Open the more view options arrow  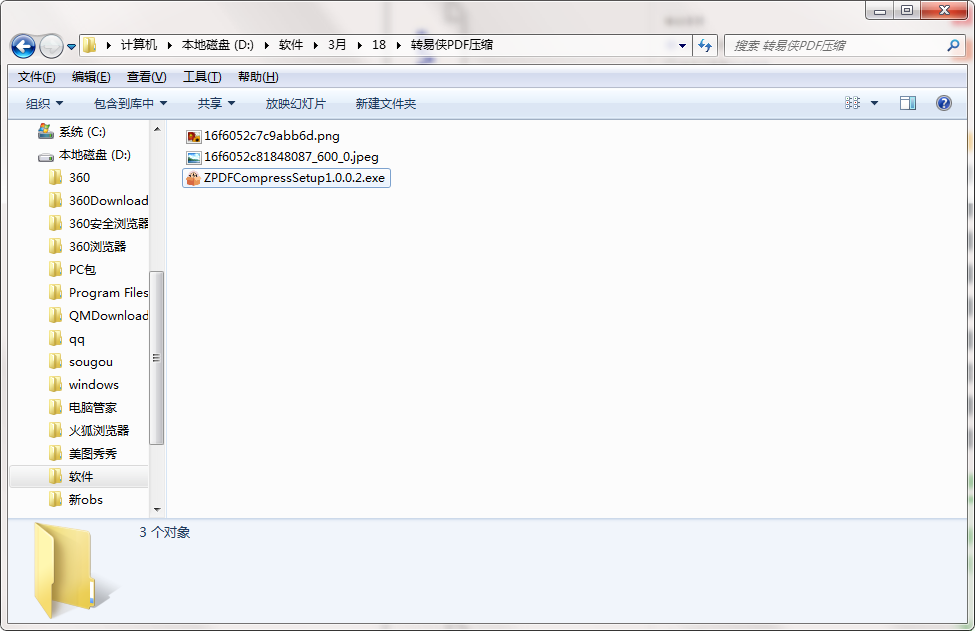click(x=874, y=103)
